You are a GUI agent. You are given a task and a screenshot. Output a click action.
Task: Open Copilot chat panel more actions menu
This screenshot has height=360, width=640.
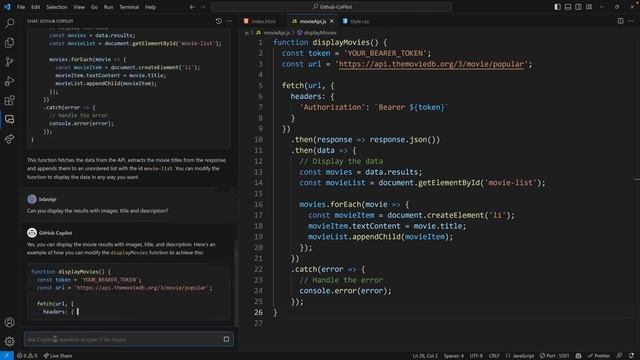[x=229, y=21]
